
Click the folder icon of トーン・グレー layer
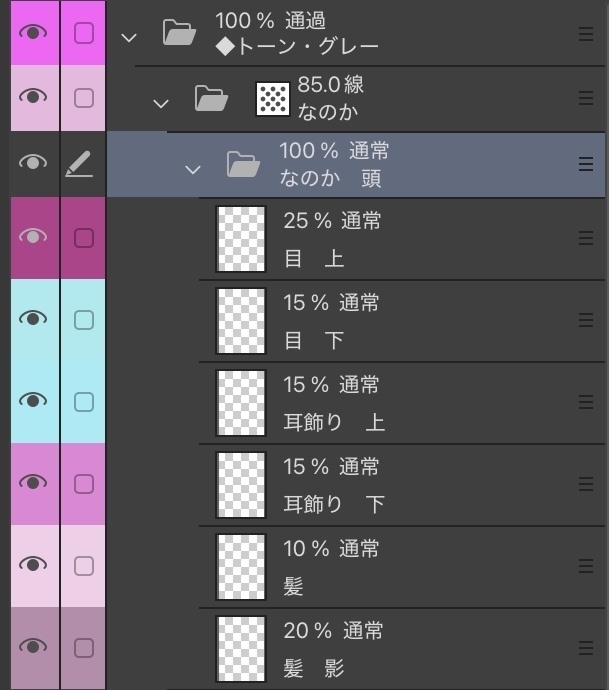[179, 34]
